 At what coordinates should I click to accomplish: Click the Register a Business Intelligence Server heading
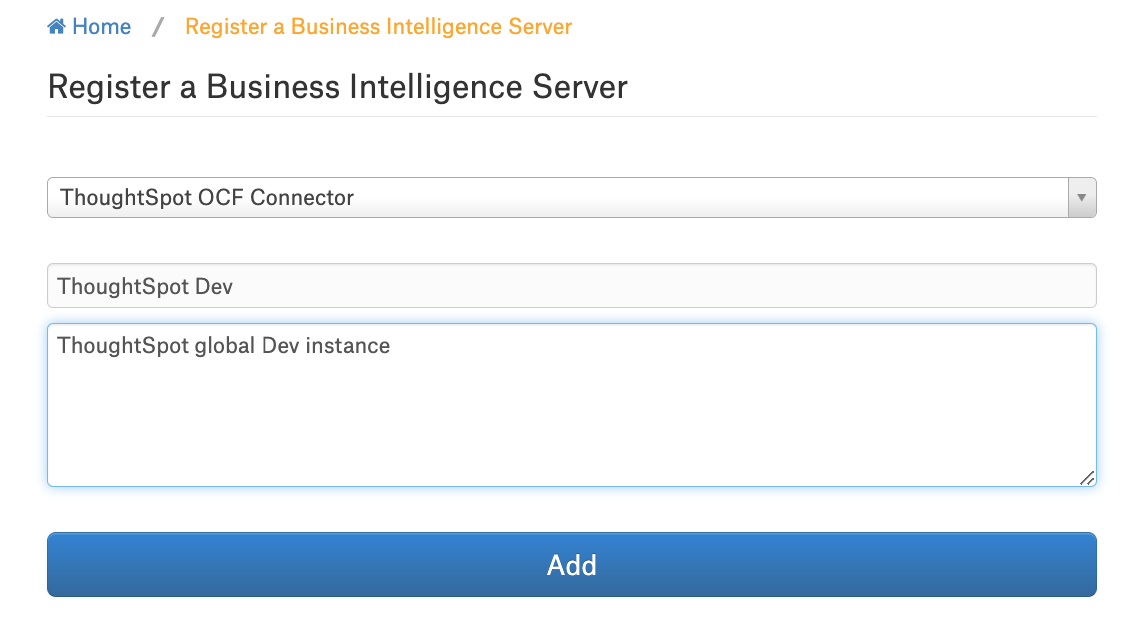click(338, 87)
